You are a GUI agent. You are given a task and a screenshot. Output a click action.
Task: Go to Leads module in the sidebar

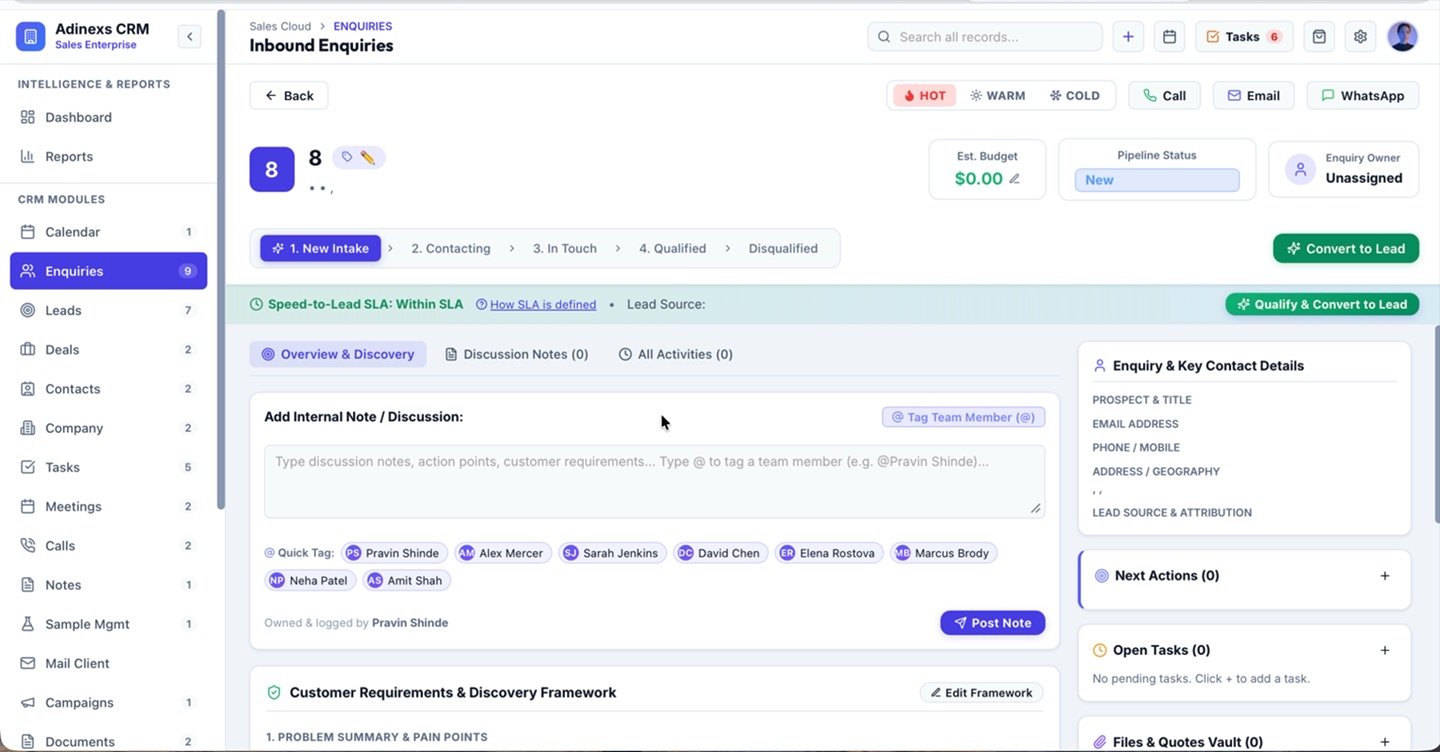coord(108,310)
